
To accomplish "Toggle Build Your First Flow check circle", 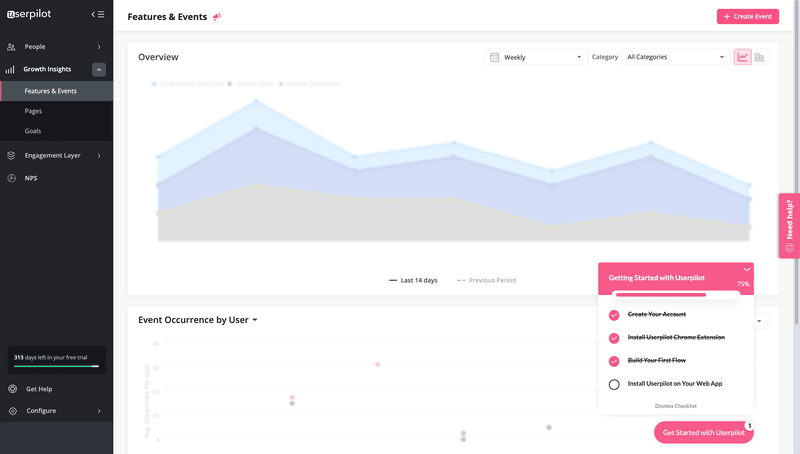I will (614, 361).
